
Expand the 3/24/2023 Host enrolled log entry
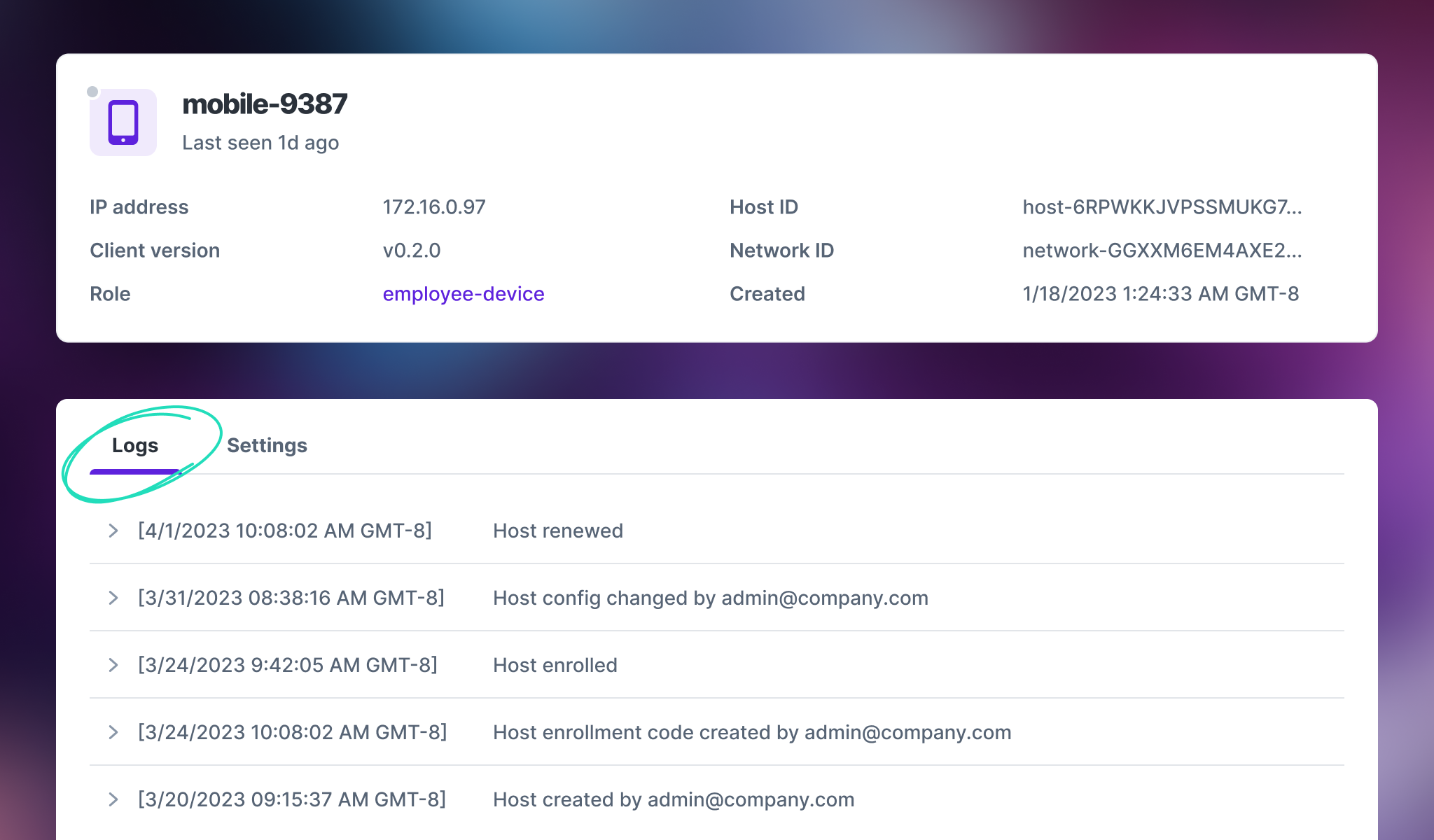pos(113,664)
